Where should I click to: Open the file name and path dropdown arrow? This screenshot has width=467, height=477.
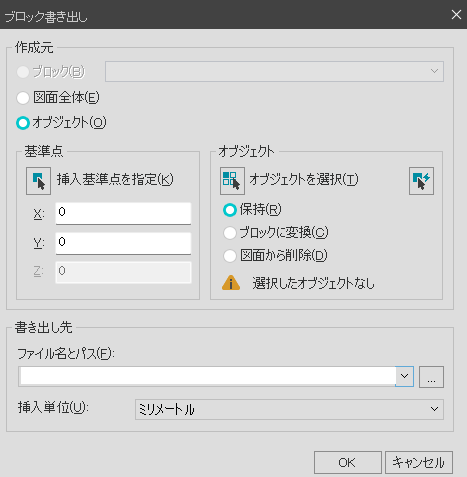(404, 376)
